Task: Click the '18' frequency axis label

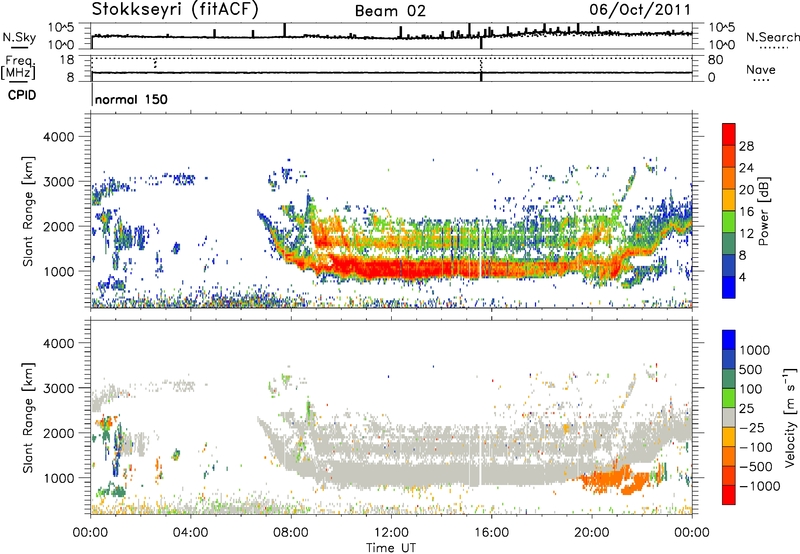Action: [x=67, y=60]
